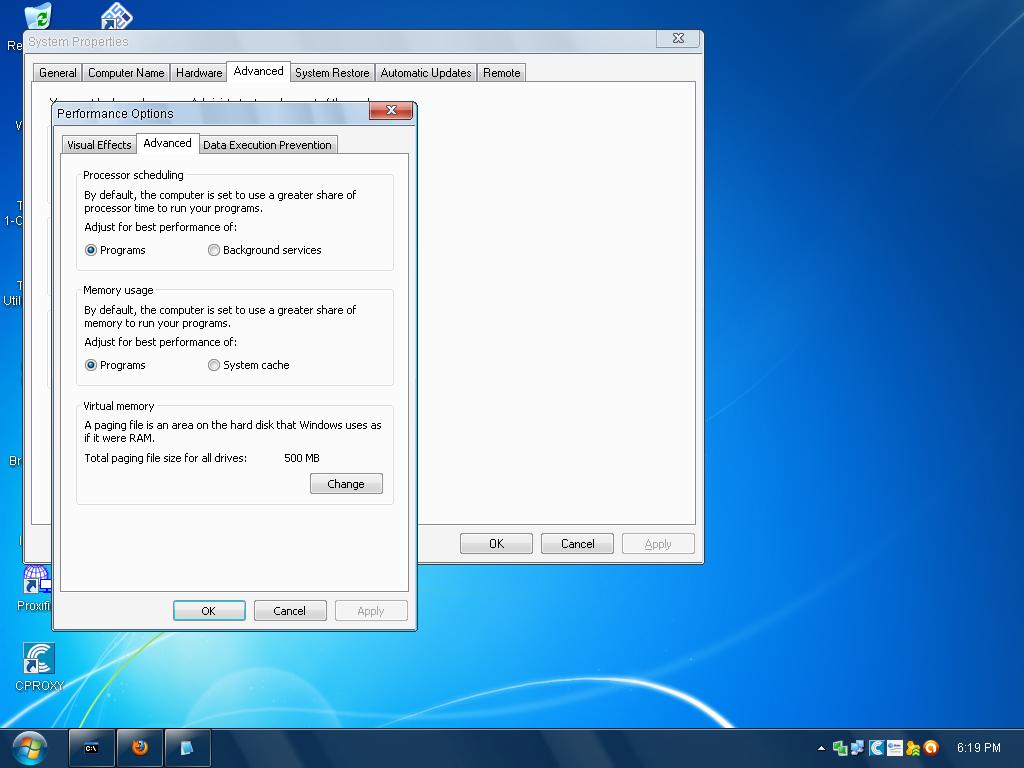Click the taskbar clock showing 6:19 PM

tap(978, 748)
